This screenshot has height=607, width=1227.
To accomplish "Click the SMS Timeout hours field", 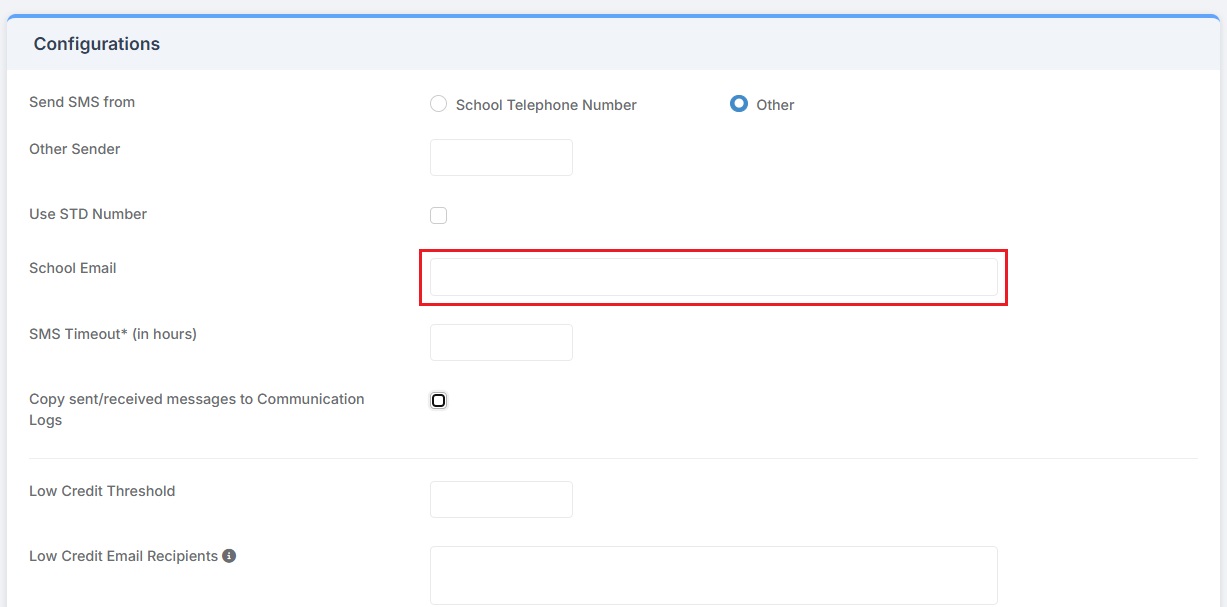I will [x=501, y=343].
